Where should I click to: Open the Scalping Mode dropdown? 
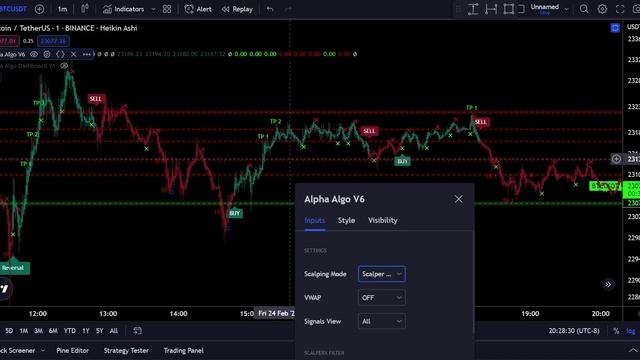[x=382, y=274]
